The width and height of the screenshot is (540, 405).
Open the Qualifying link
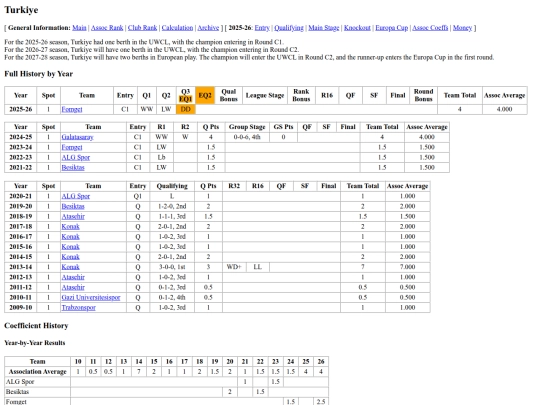(289, 28)
